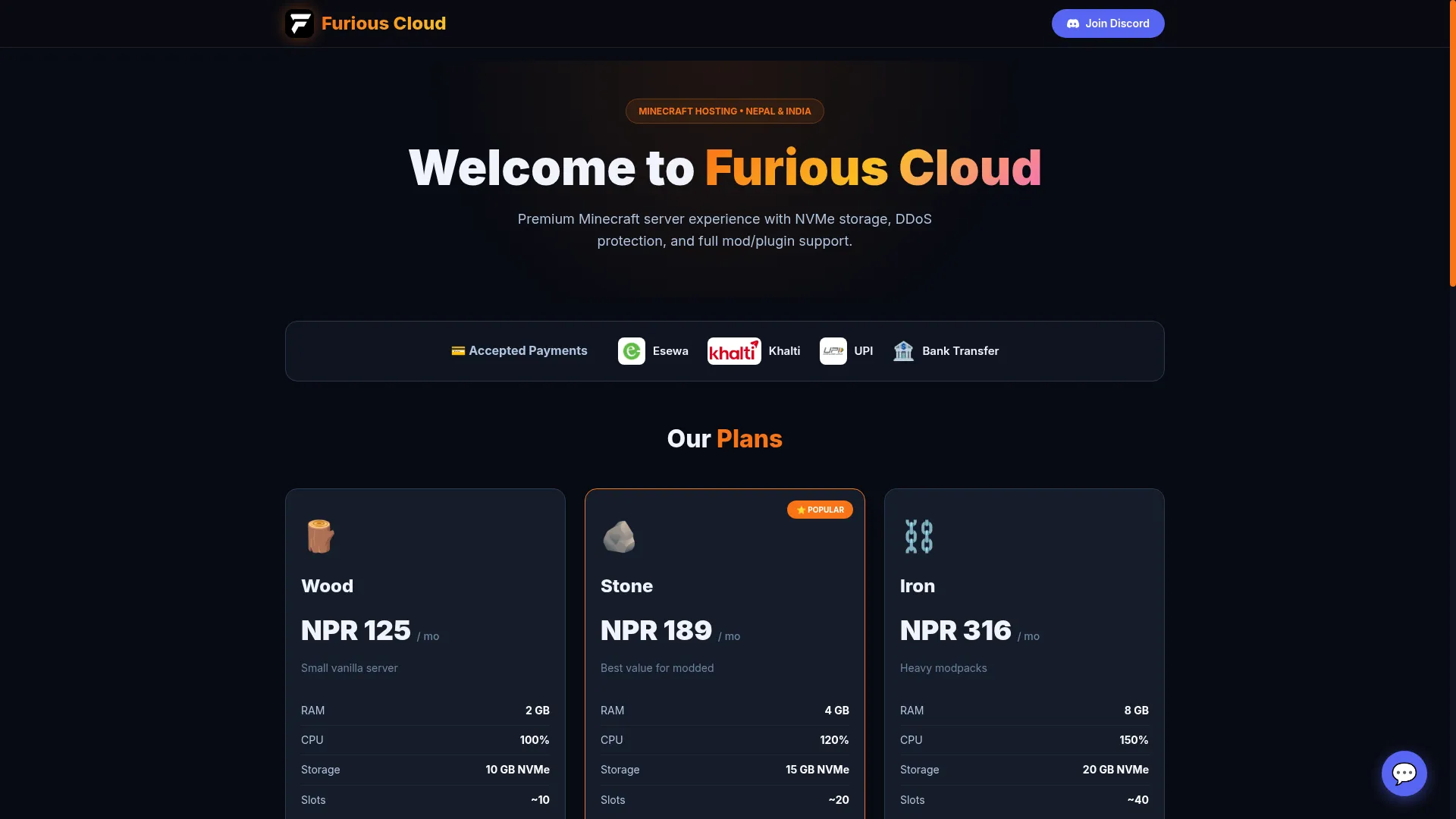Click the Esewa payment logo

click(x=632, y=351)
